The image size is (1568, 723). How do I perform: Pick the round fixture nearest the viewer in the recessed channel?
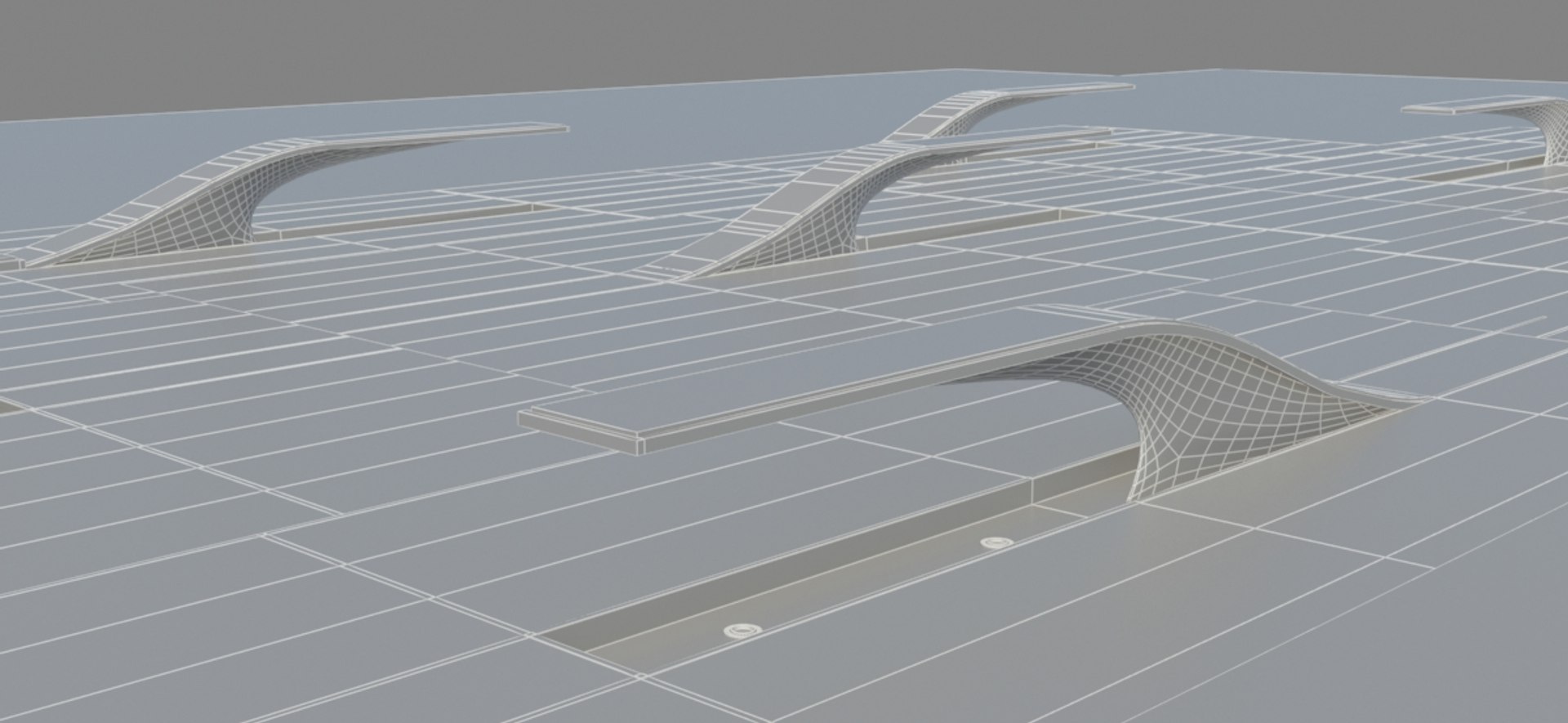742,629
